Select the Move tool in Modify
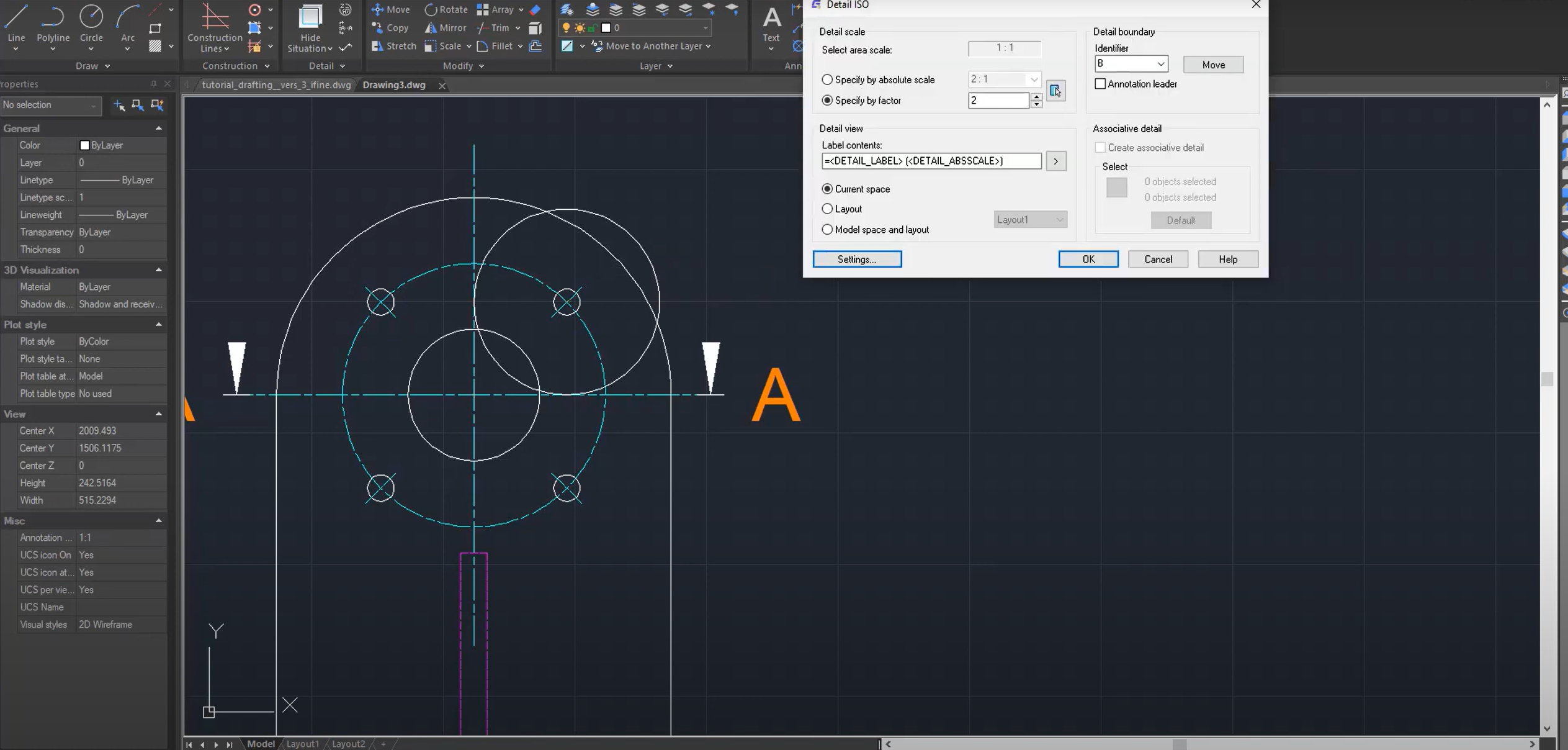Viewport: 1568px width, 750px height. click(x=390, y=9)
